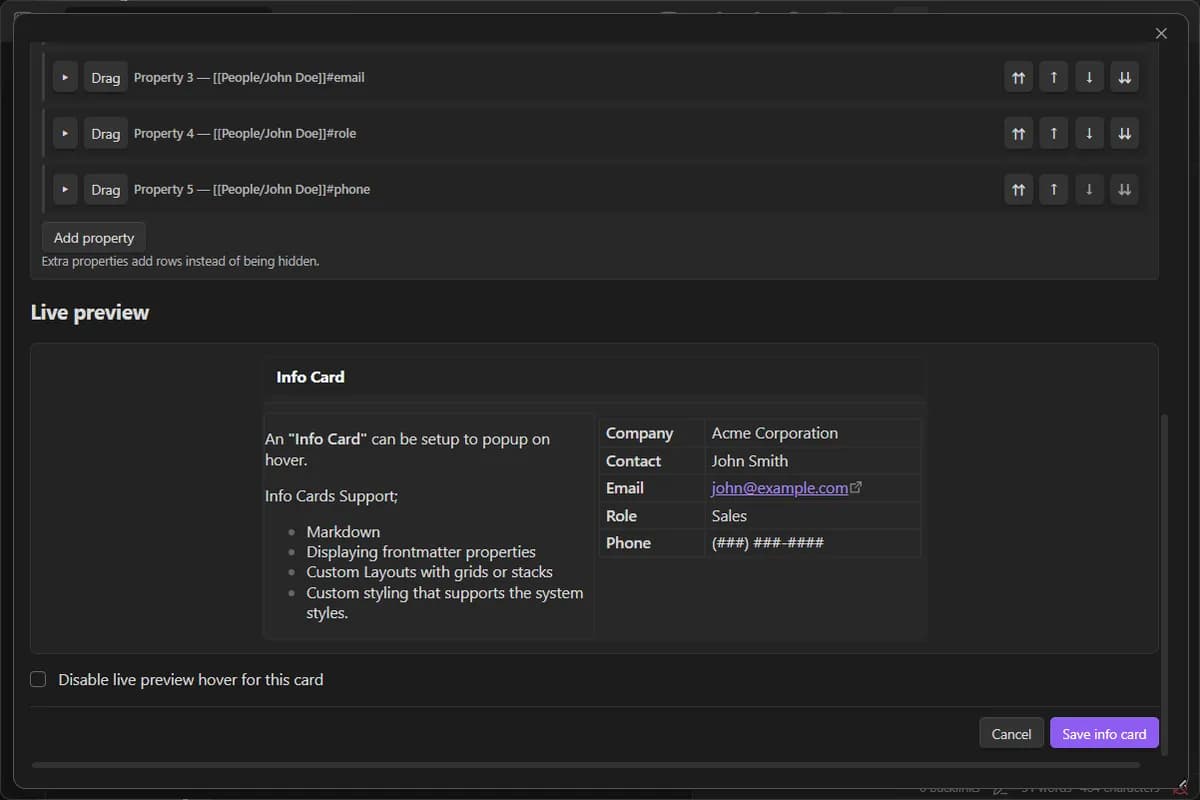Move Property 3 email down one
The height and width of the screenshot is (800, 1200).
(x=1089, y=77)
